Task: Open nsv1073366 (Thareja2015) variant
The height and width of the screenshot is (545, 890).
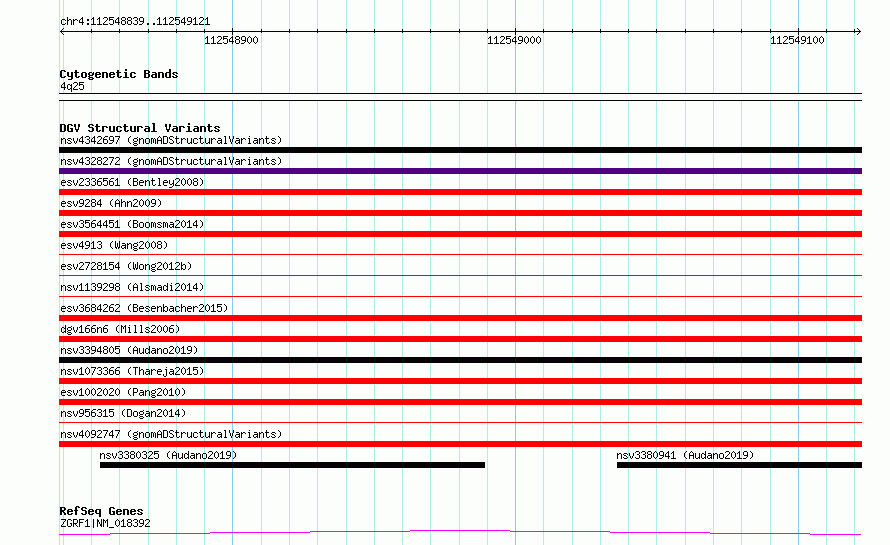Action: 132,371
